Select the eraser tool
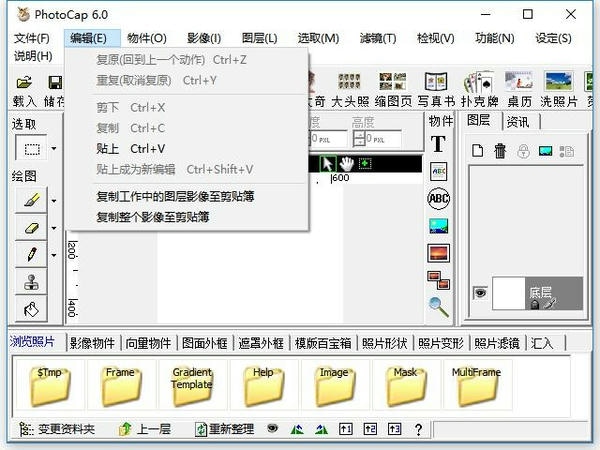Viewport: 600px width, 450px height. tap(32, 228)
